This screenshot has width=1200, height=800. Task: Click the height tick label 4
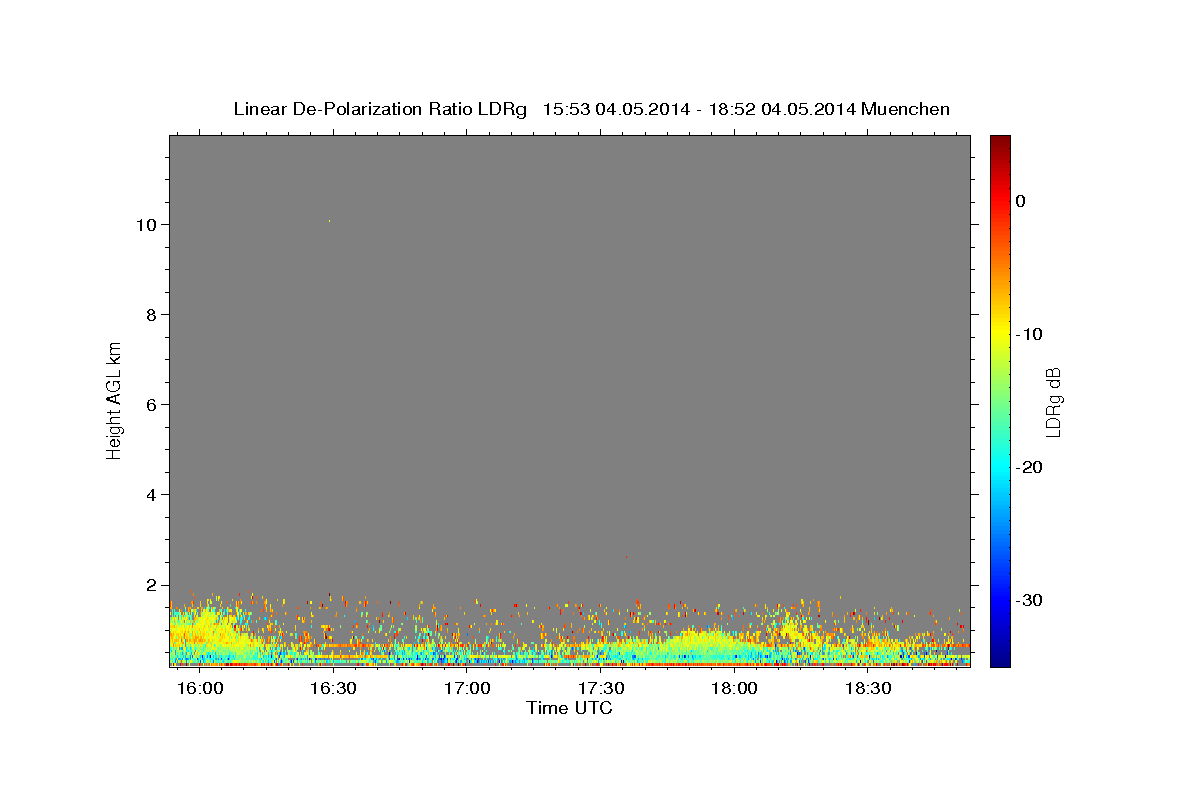coord(151,495)
